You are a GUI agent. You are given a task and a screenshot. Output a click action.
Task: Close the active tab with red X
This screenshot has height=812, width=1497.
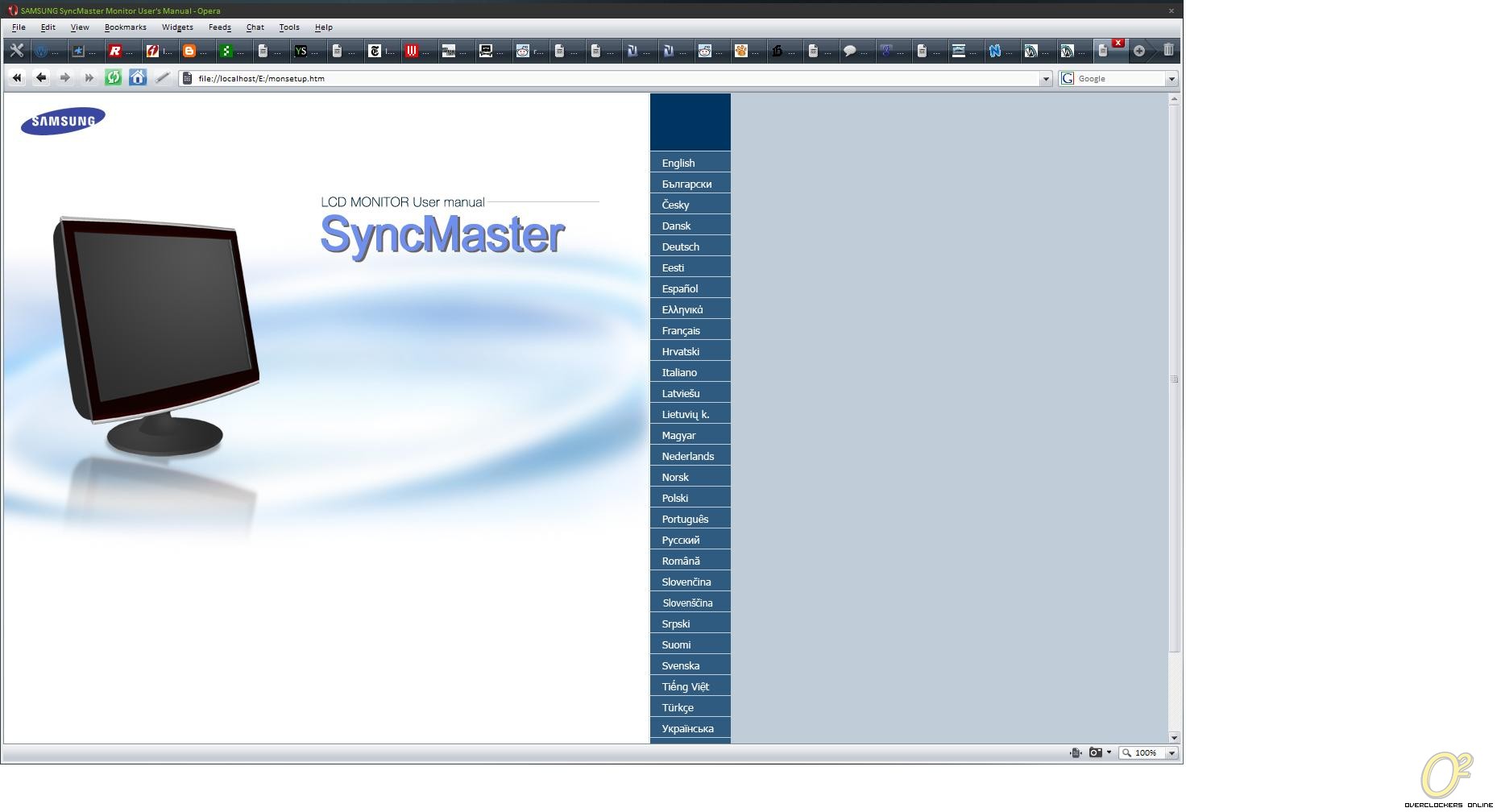pyautogui.click(x=1118, y=43)
